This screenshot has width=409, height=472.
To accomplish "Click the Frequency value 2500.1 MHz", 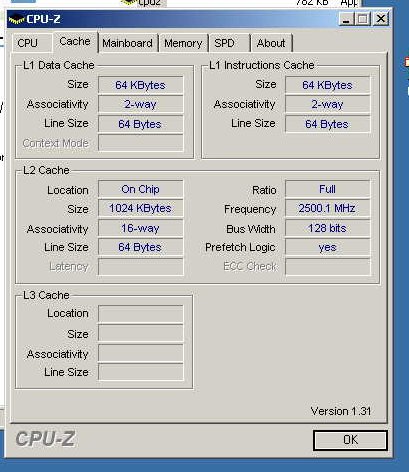I will click(x=327, y=208).
